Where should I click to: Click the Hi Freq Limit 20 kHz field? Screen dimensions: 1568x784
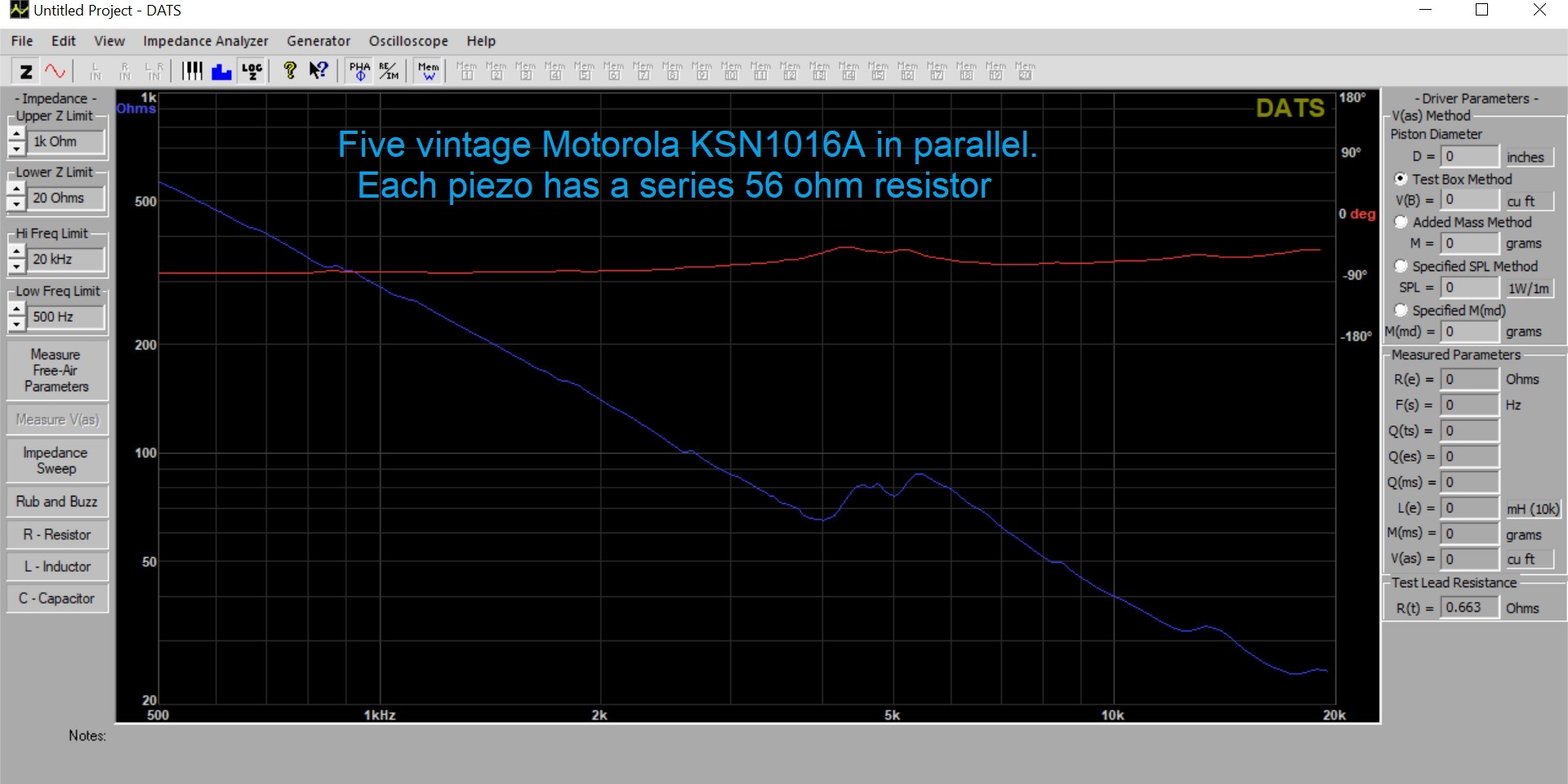[x=67, y=259]
